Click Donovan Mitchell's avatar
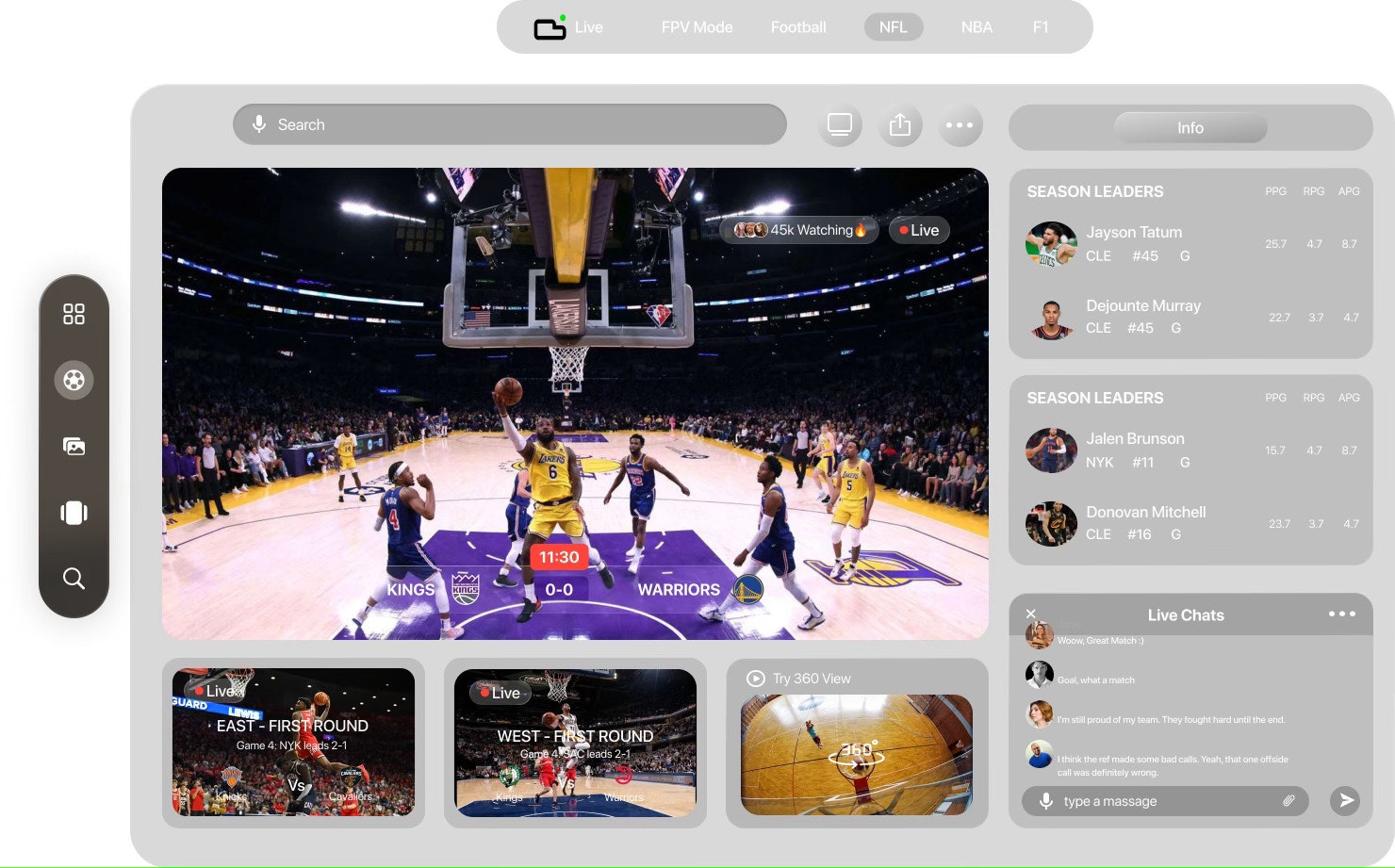The height and width of the screenshot is (868, 1395). click(x=1051, y=524)
